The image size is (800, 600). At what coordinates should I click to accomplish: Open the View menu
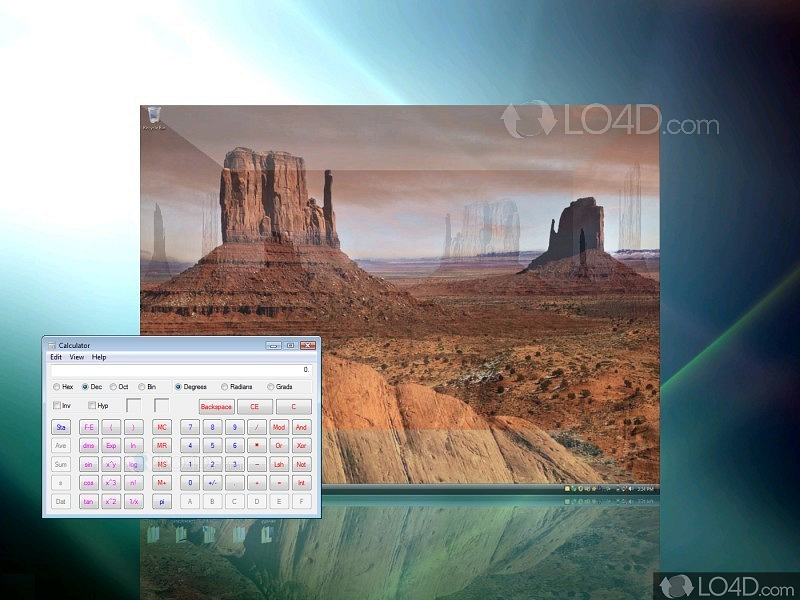[77, 356]
